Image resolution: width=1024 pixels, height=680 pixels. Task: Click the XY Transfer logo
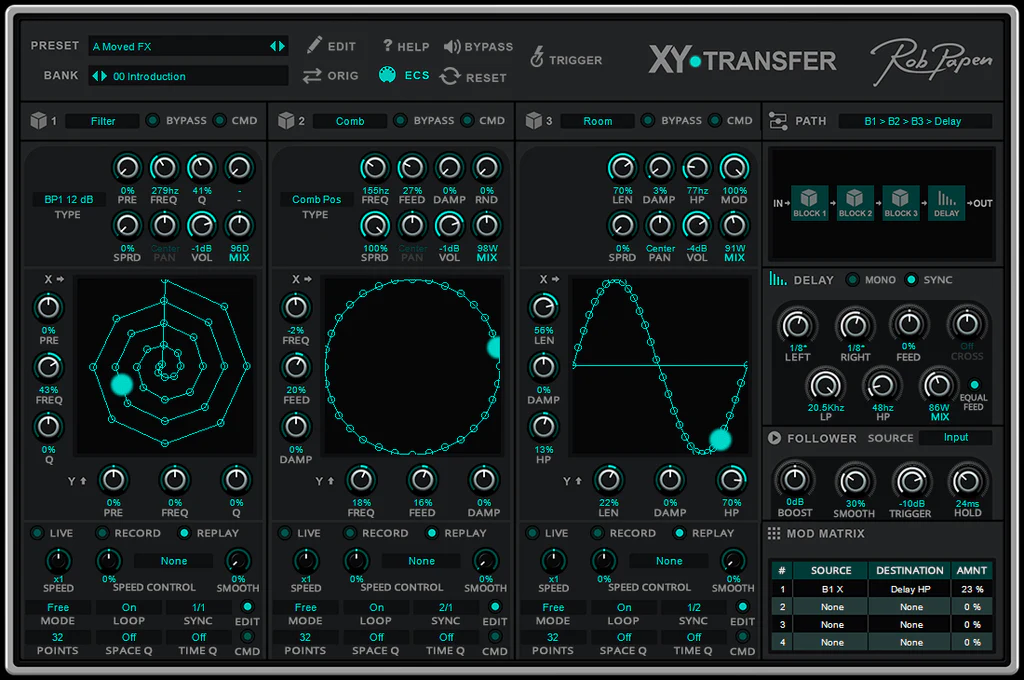(x=743, y=61)
